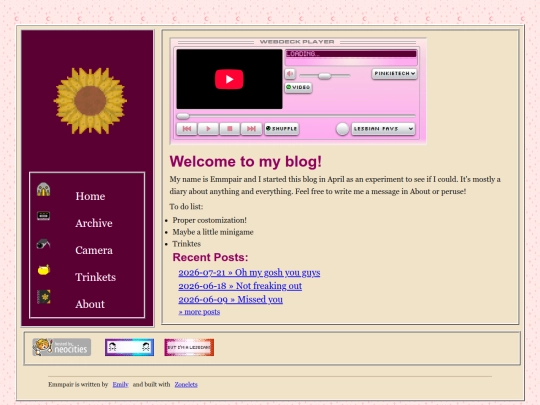Click the sunflower logo image
Image resolution: width=540 pixels, height=405 pixels.
pos(90,101)
